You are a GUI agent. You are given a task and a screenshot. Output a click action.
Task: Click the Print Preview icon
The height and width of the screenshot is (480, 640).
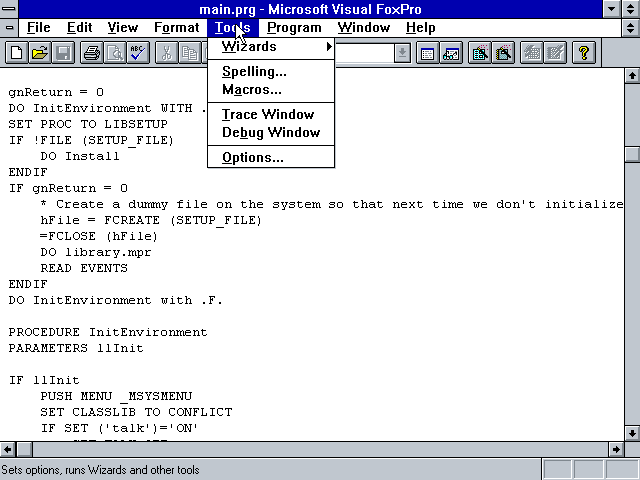pos(115,53)
